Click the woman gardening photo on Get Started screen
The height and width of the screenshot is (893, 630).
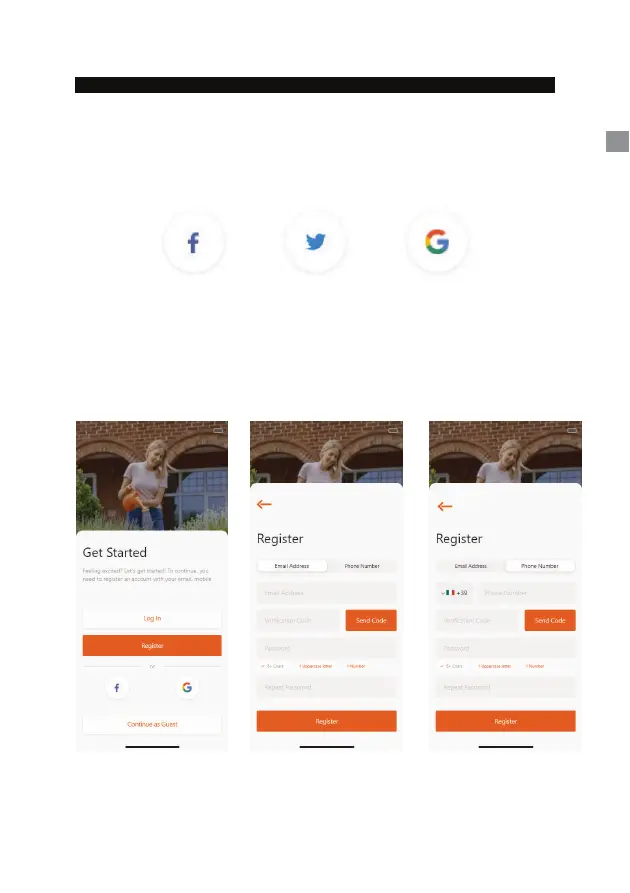(x=152, y=476)
